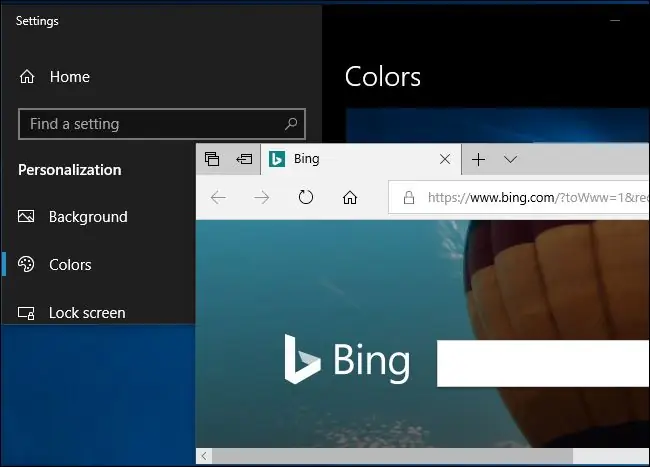The width and height of the screenshot is (650, 467).
Task: Expand tab previews chevron in Edge
Action: pos(510,159)
